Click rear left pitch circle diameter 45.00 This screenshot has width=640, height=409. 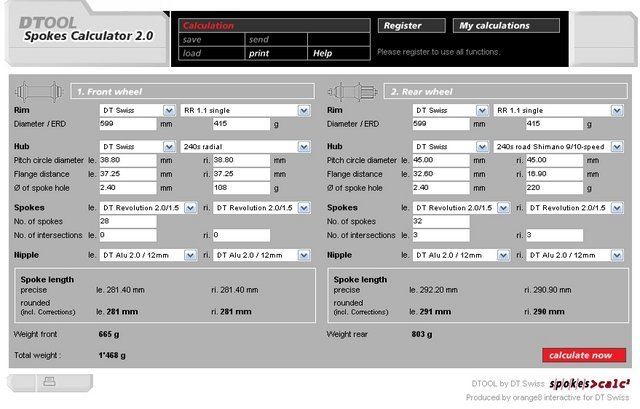click(x=441, y=160)
